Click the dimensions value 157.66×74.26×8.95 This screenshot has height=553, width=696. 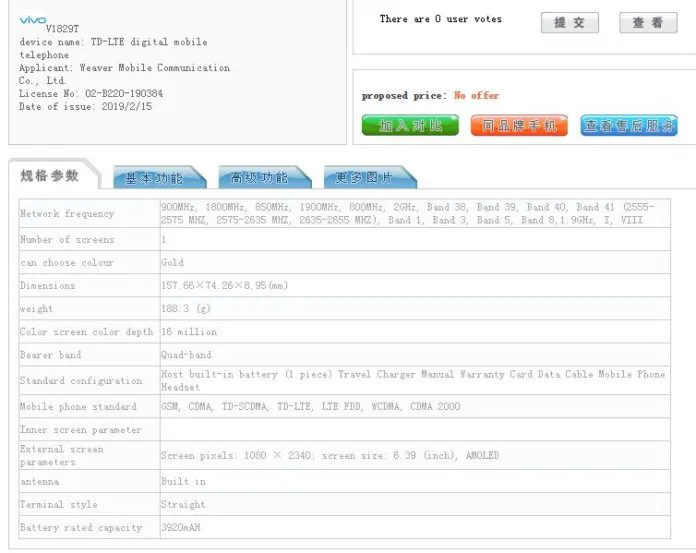pyautogui.click(x=224, y=285)
